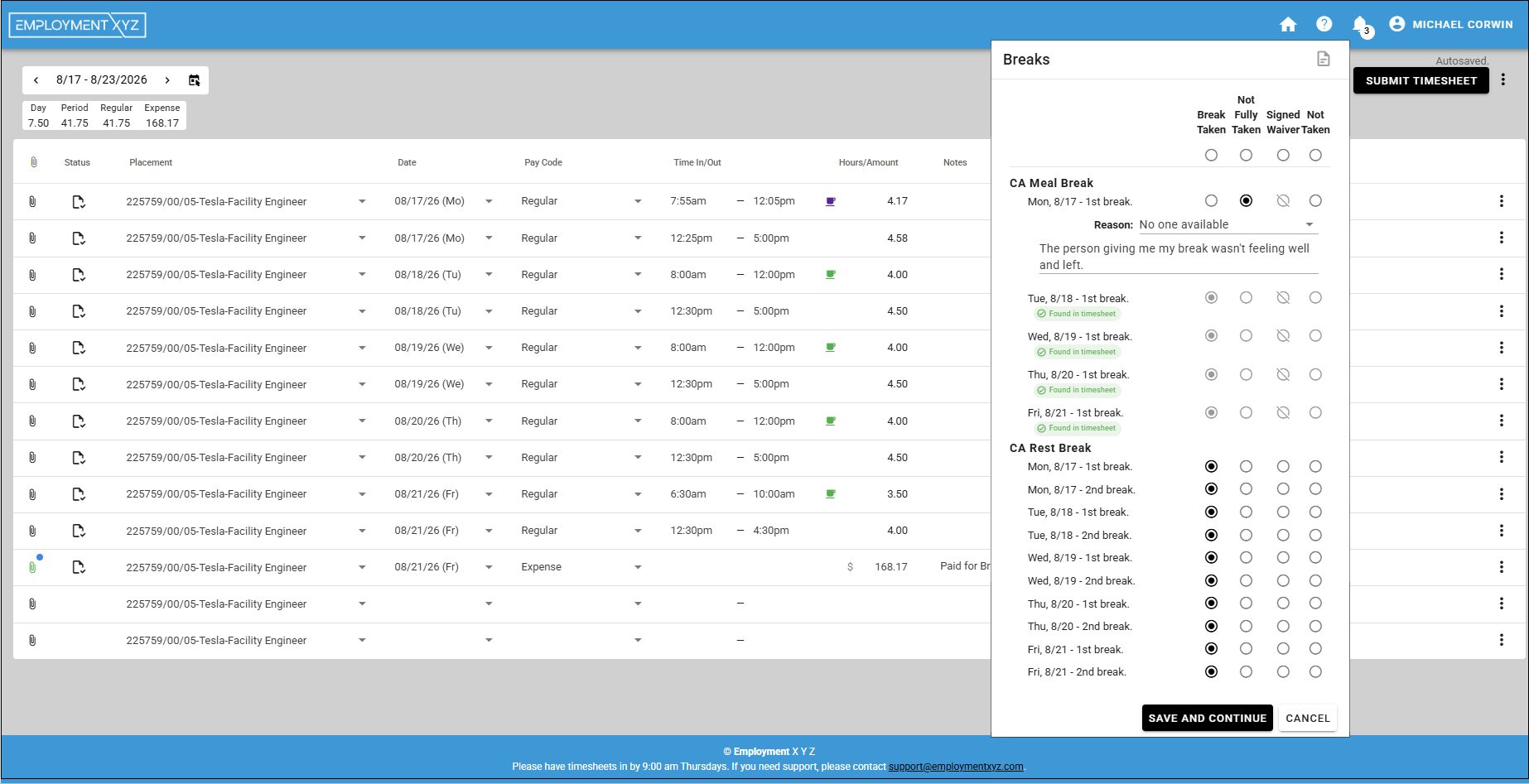This screenshot has height=784, width=1529.
Task: Click the green break cup icon on 08/19 8:00am row
Action: 831,348
